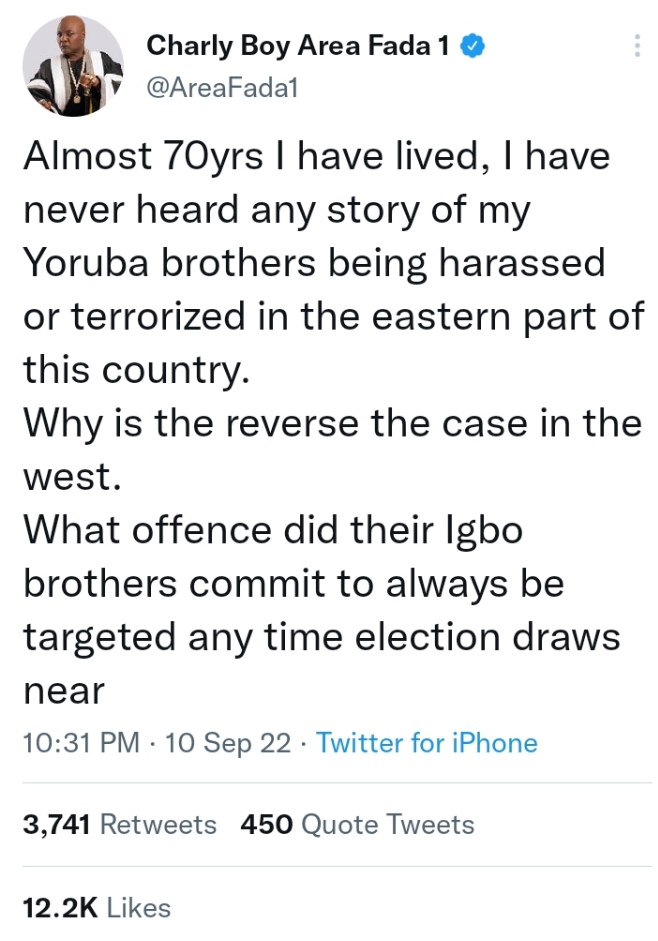Image resolution: width=658 pixels, height=941 pixels.
Task: View the 3,741 Retweets list
Action: click(119, 824)
